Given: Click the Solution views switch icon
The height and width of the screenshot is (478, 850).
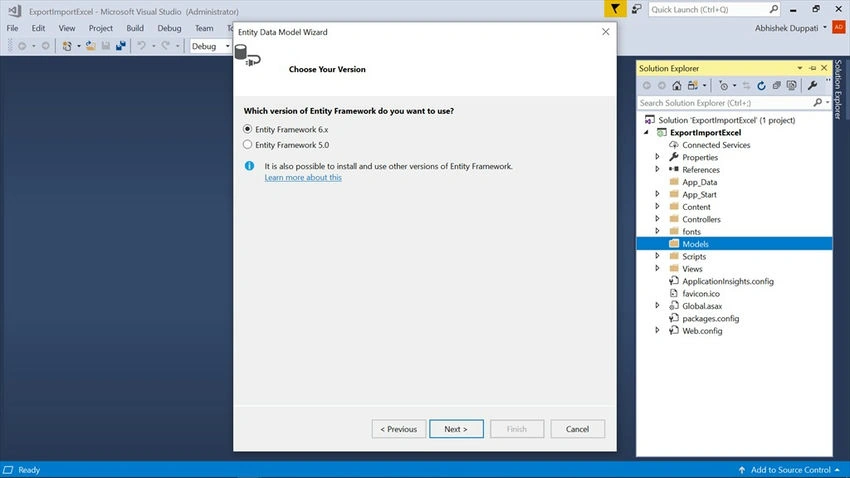Looking at the screenshot, I should tap(693, 86).
